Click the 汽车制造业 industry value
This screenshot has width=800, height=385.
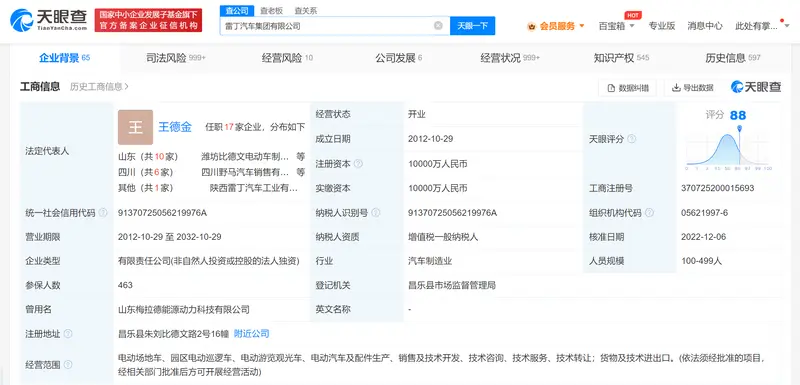[x=430, y=261]
